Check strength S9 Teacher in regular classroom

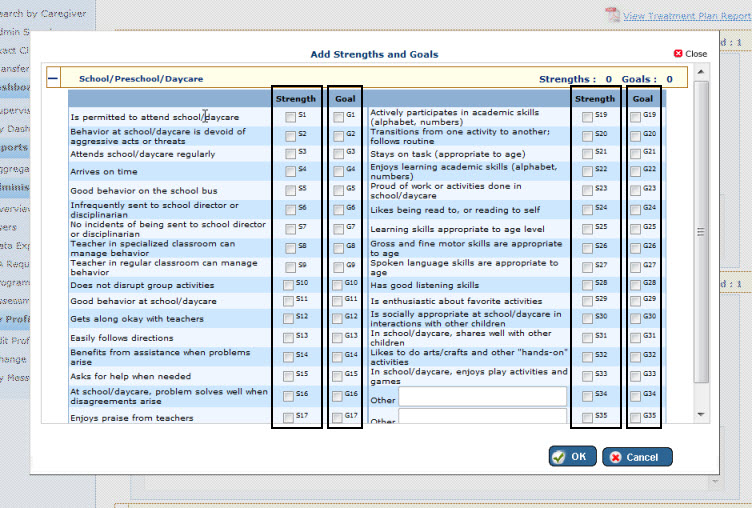290,267
